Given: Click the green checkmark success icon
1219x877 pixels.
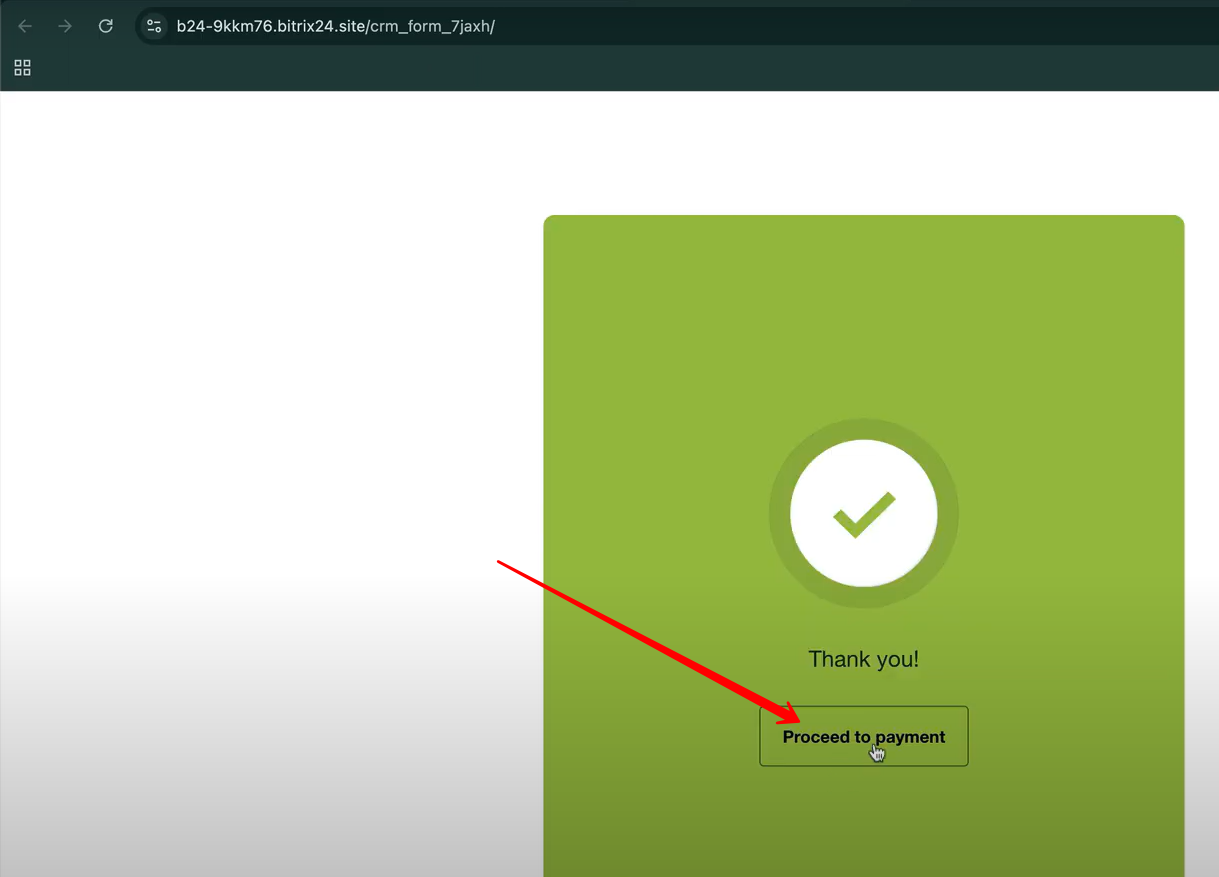Looking at the screenshot, I should pos(863,514).
